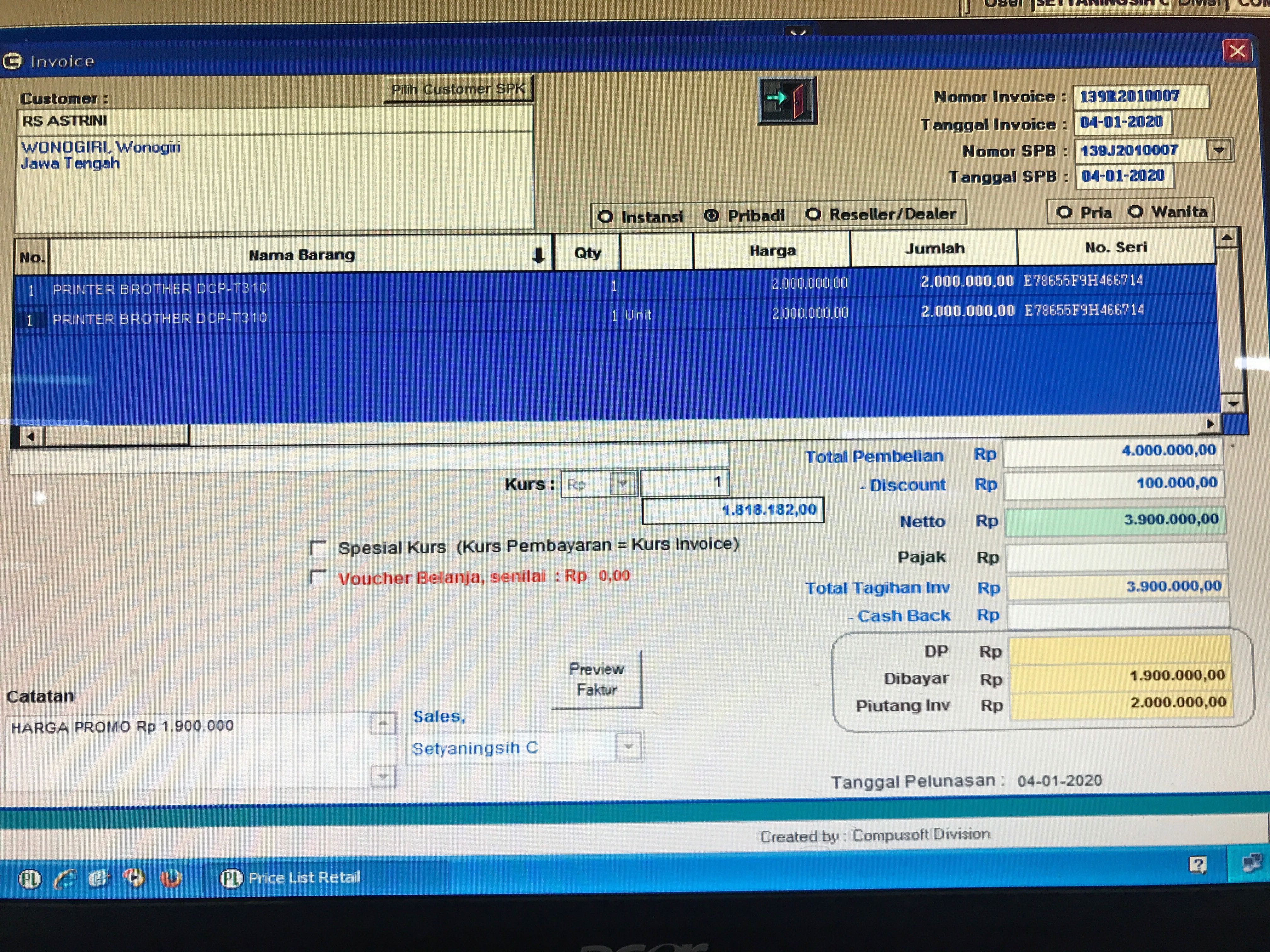Click the exit door icon
The width and height of the screenshot is (1270, 952).
tap(787, 101)
